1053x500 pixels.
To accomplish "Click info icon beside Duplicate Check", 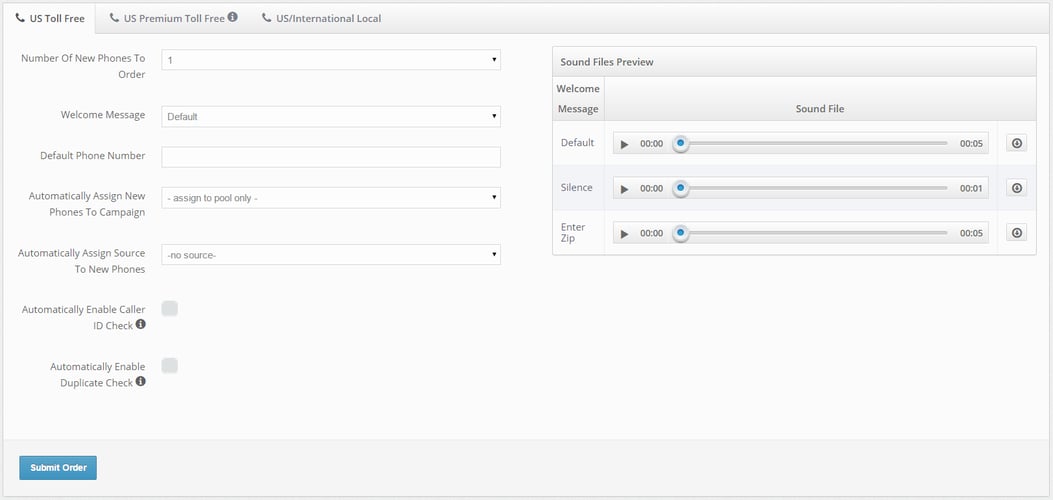I will click(x=141, y=382).
